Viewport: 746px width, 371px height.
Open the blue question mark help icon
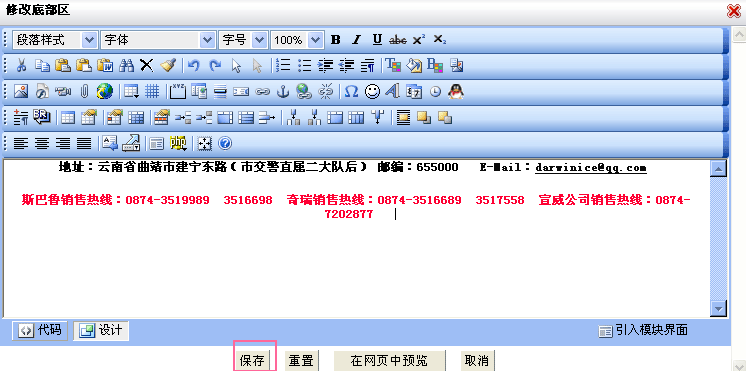point(225,143)
